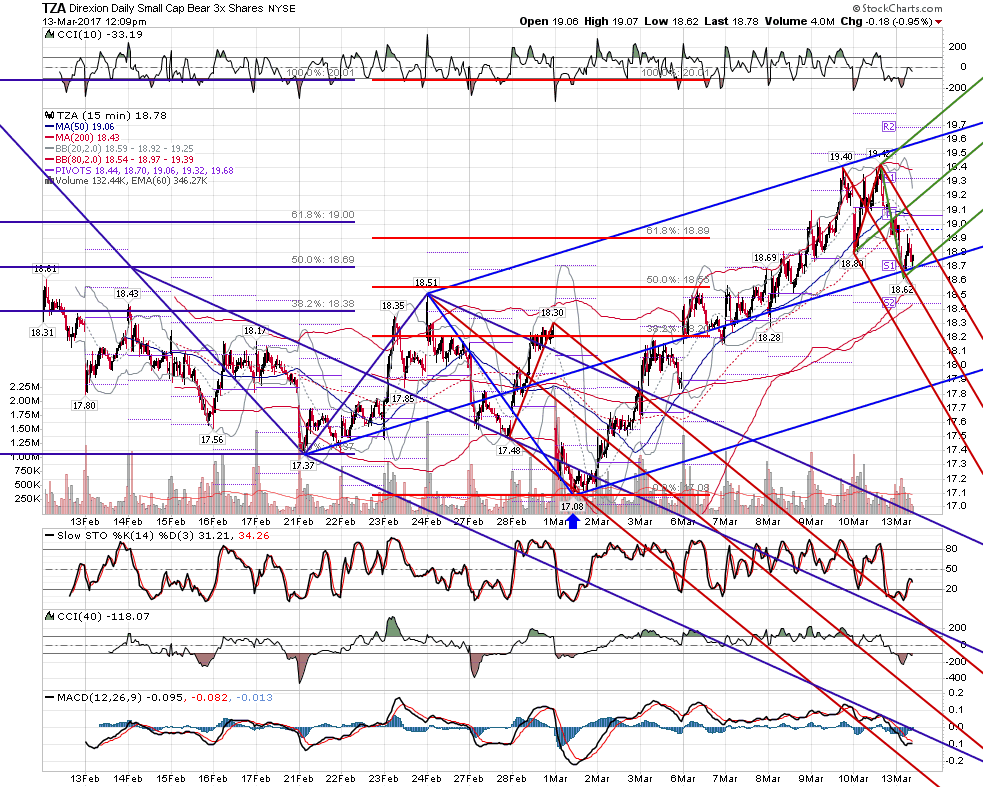Click the volume bars icon in legend
The width and height of the screenshot is (996, 793).
coord(50,181)
